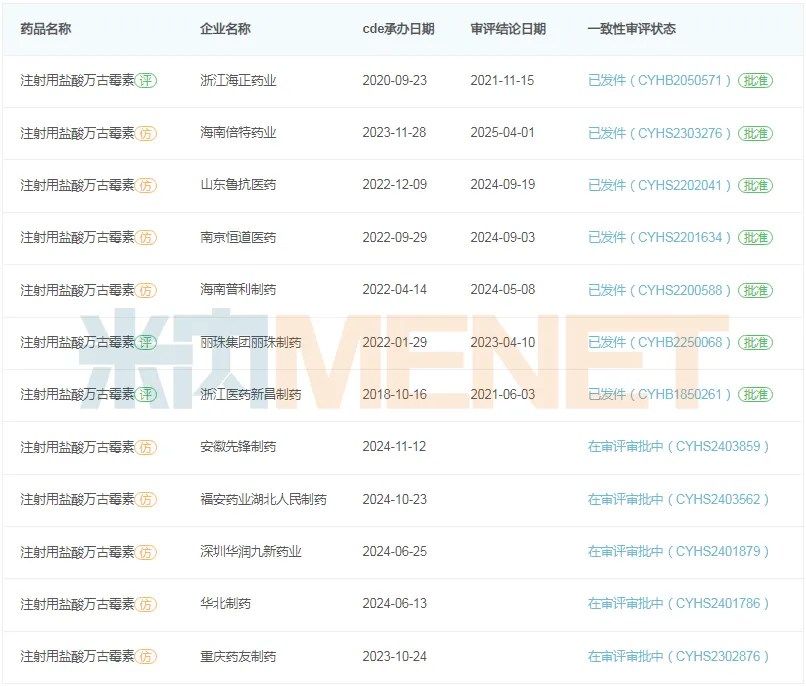This screenshot has height=686, width=806.
Task: Open the 已发件 (CYHS2303276) status link
Action: pos(660,133)
